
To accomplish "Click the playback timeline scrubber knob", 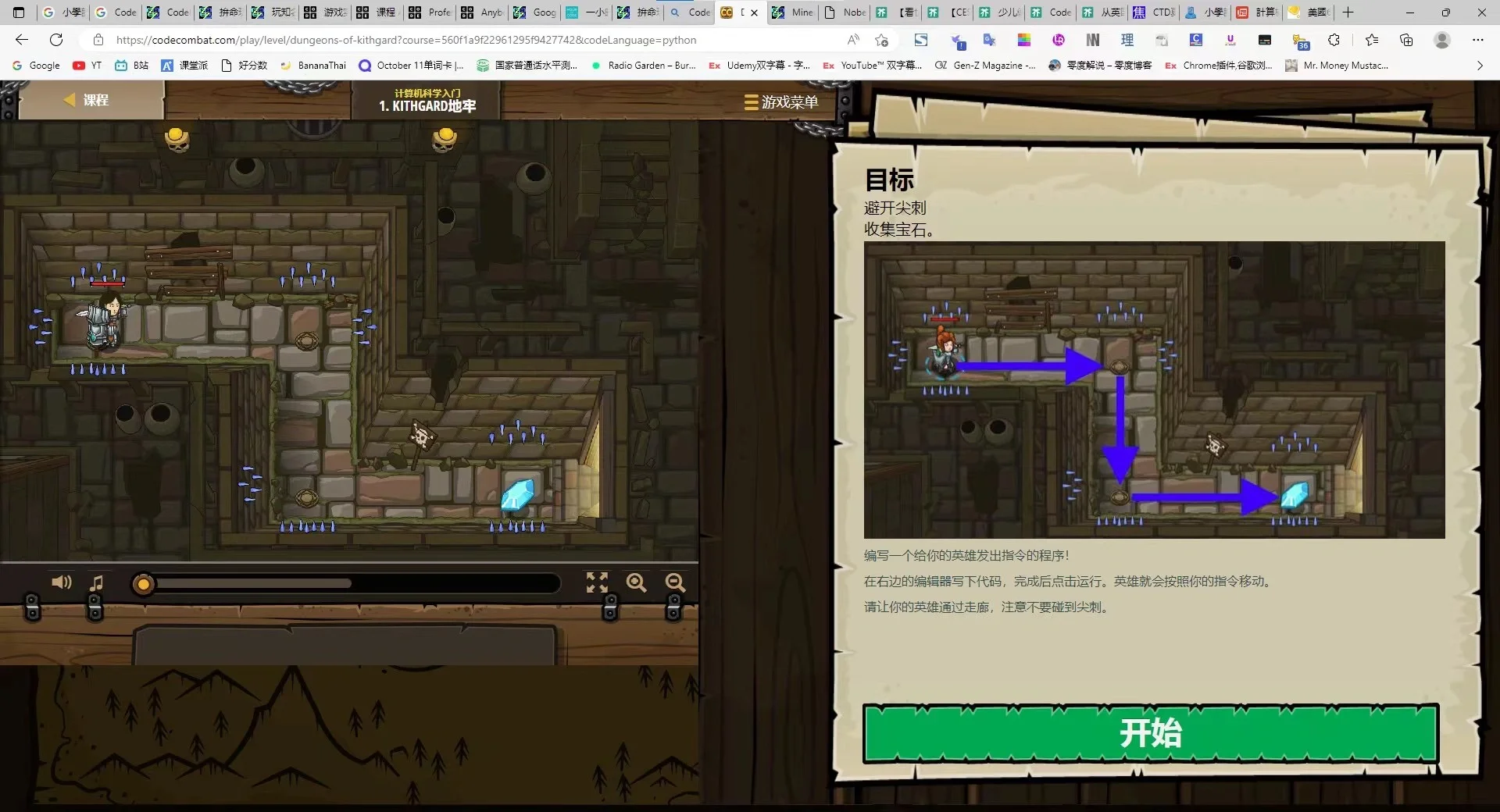I will pos(143,584).
